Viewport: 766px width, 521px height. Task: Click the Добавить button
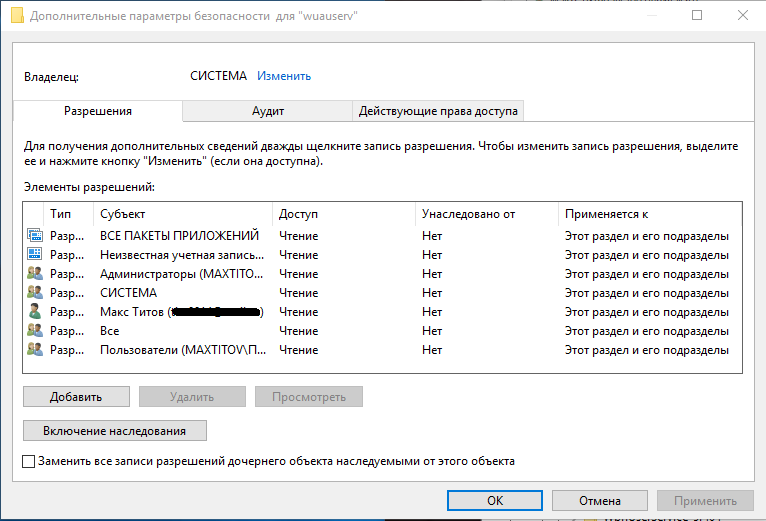76,396
